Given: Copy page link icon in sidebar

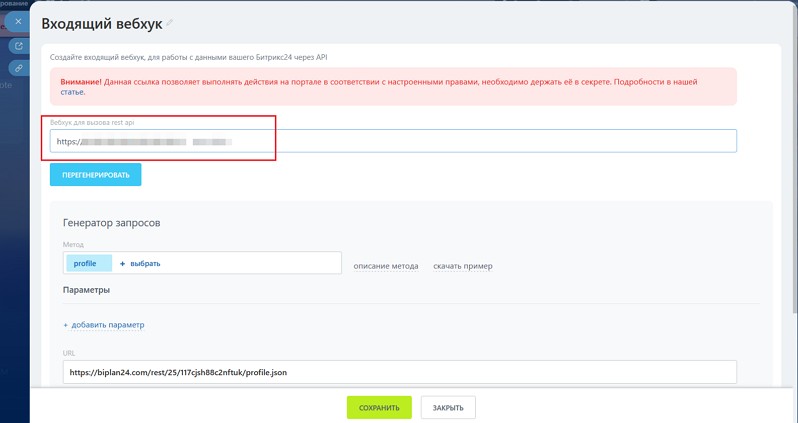Looking at the screenshot, I should [19, 68].
